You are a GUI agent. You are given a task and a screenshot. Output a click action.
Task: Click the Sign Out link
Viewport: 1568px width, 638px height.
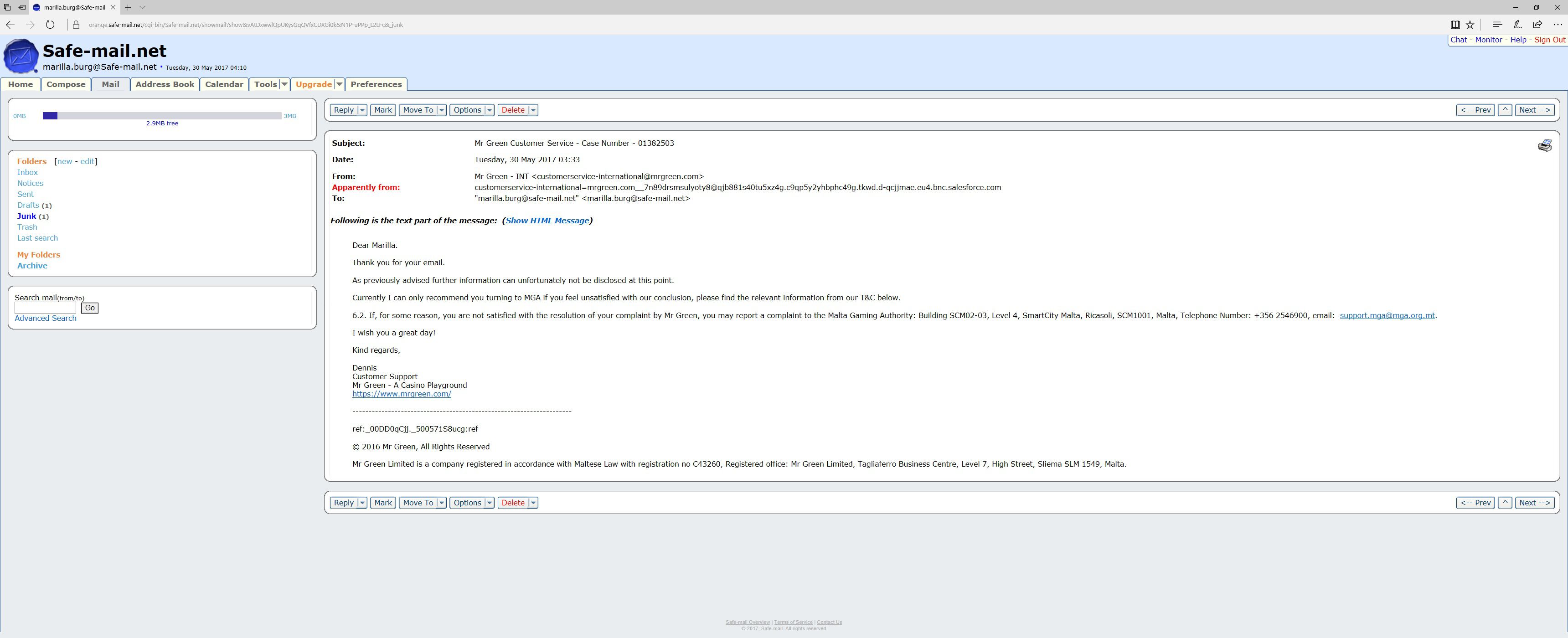(x=1550, y=40)
